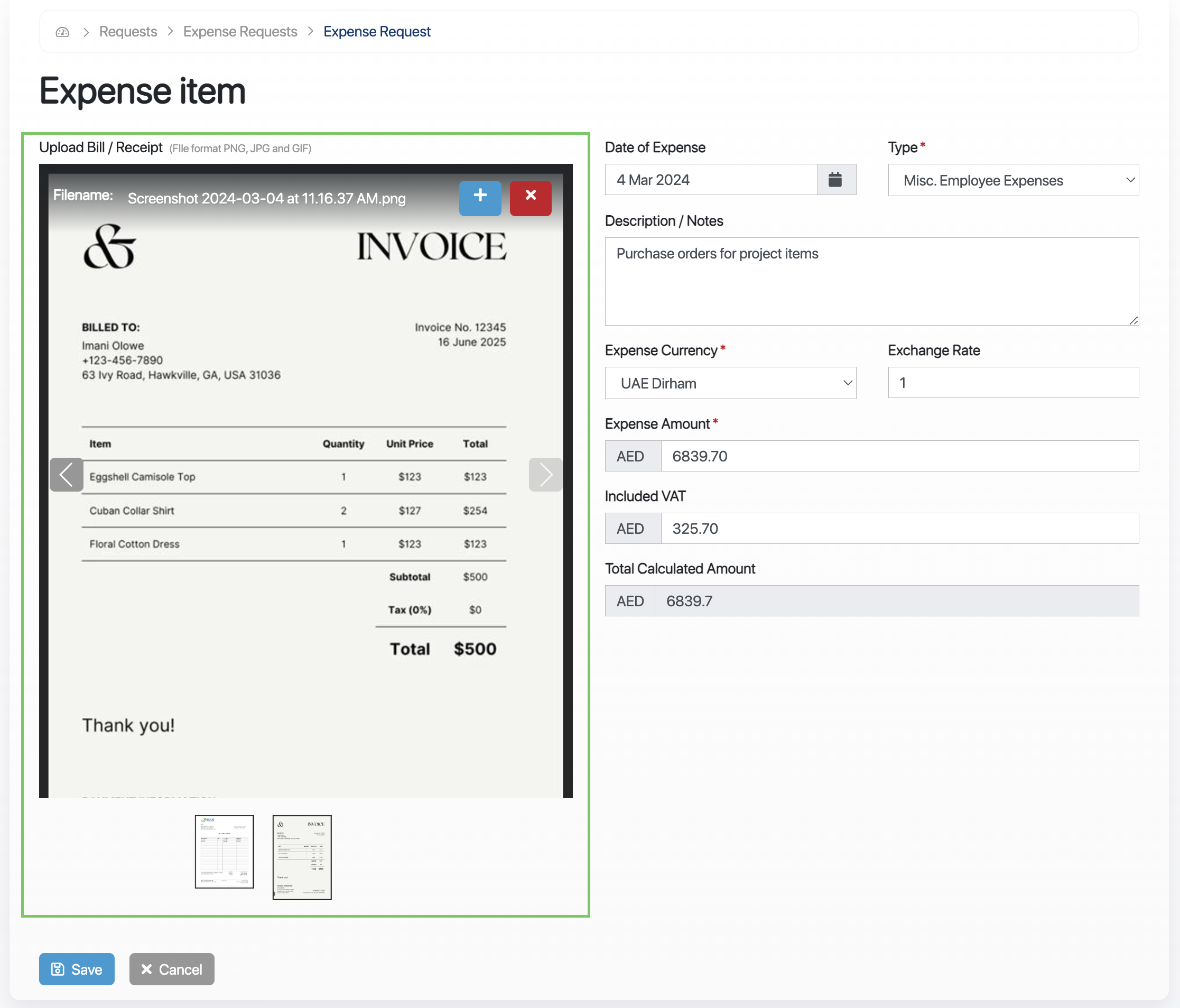
Task: Expand the Expense Currency dropdown
Action: 730,383
